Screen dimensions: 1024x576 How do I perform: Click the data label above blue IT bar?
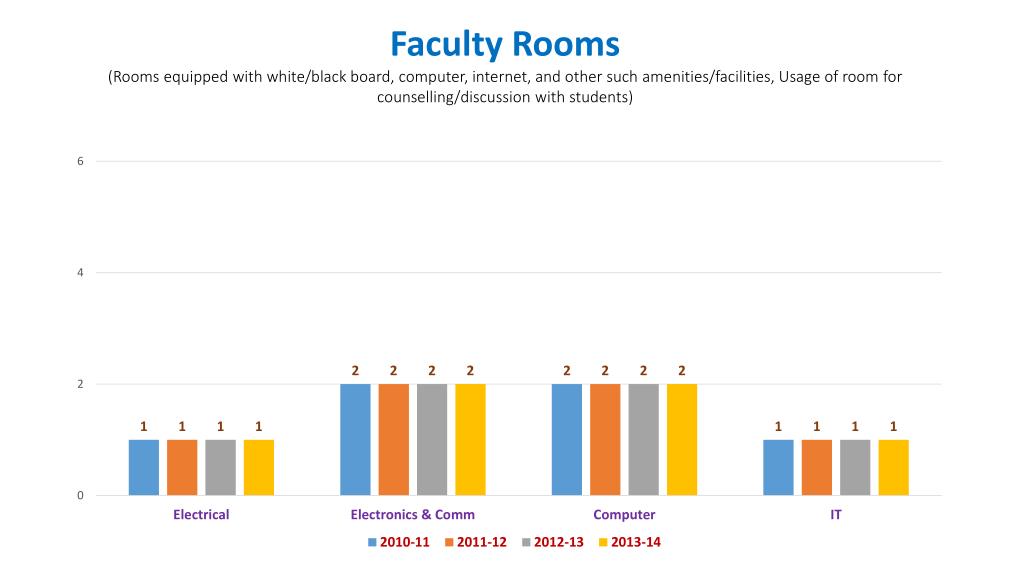click(x=778, y=426)
